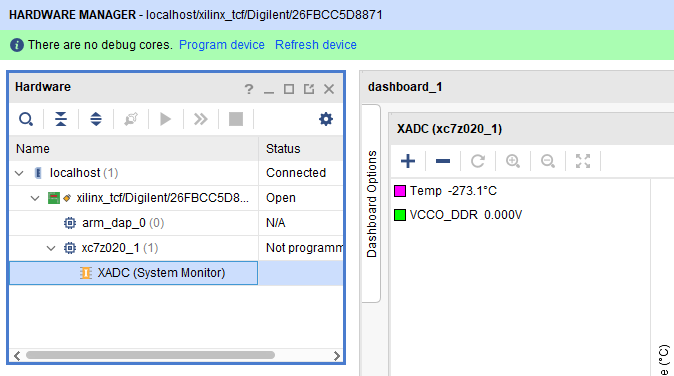The image size is (674, 376).
Task: Click the magenta Temp color swatch
Action: coord(400,191)
